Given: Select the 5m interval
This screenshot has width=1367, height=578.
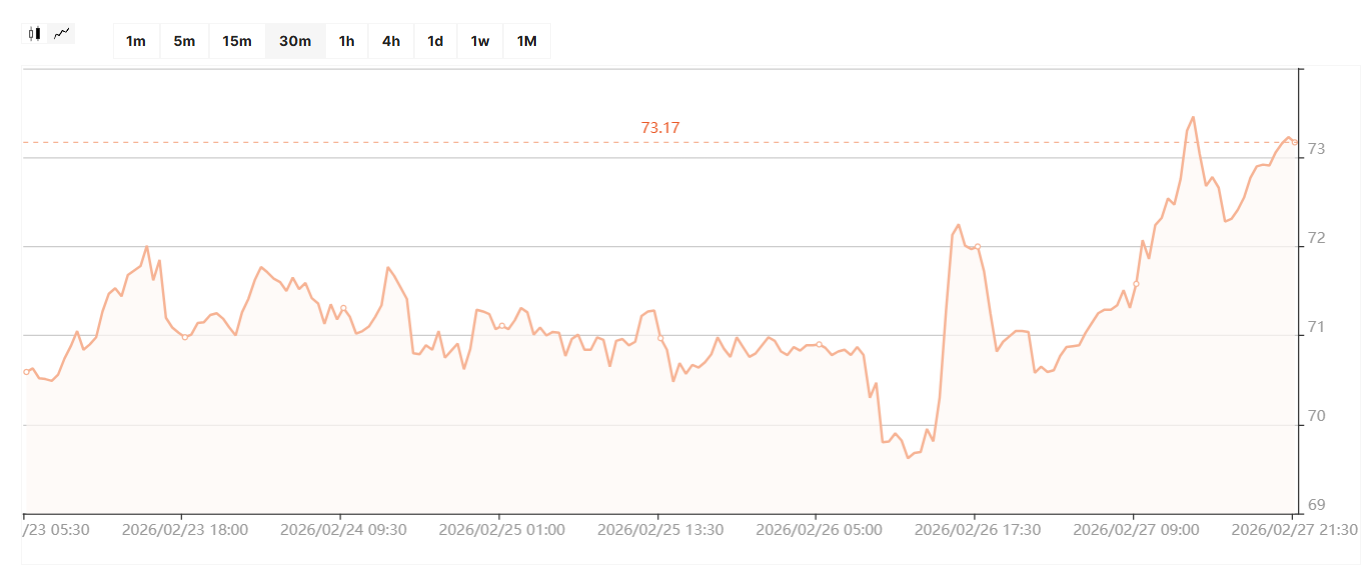Looking at the screenshot, I should point(184,41).
